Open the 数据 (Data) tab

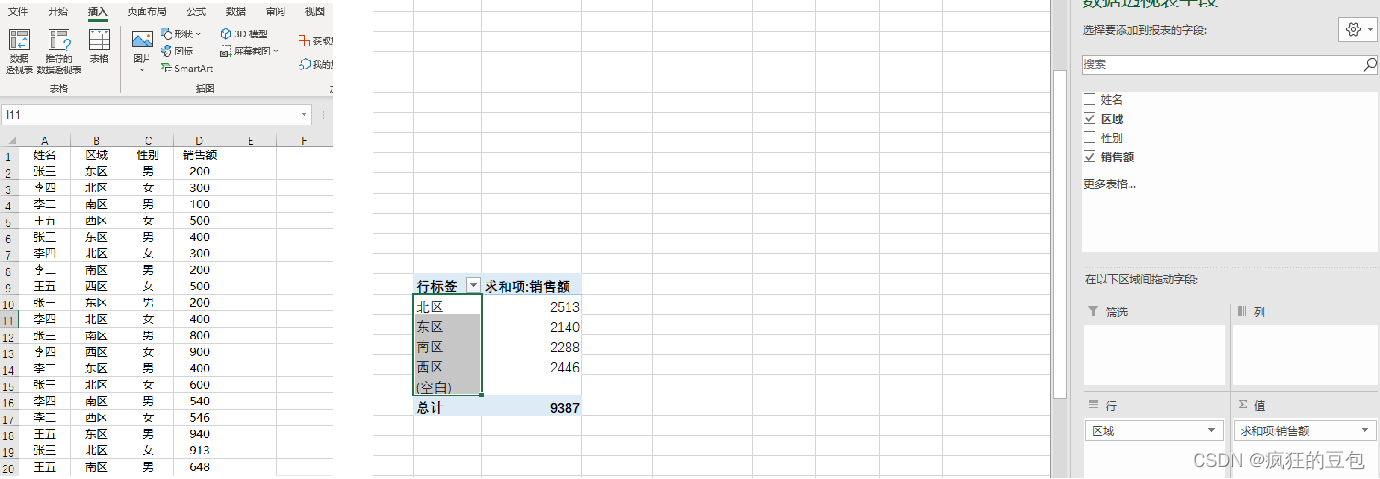pyautogui.click(x=236, y=11)
